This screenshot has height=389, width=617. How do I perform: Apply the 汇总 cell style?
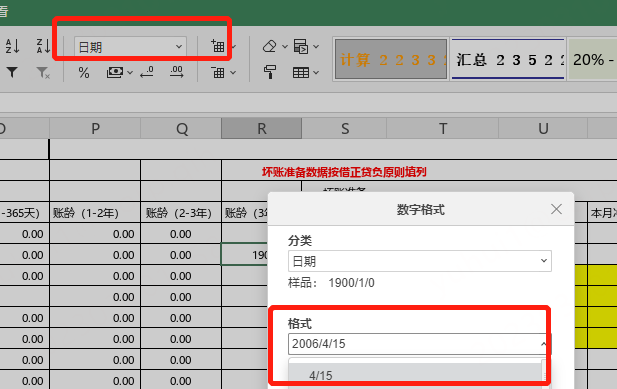click(x=508, y=59)
